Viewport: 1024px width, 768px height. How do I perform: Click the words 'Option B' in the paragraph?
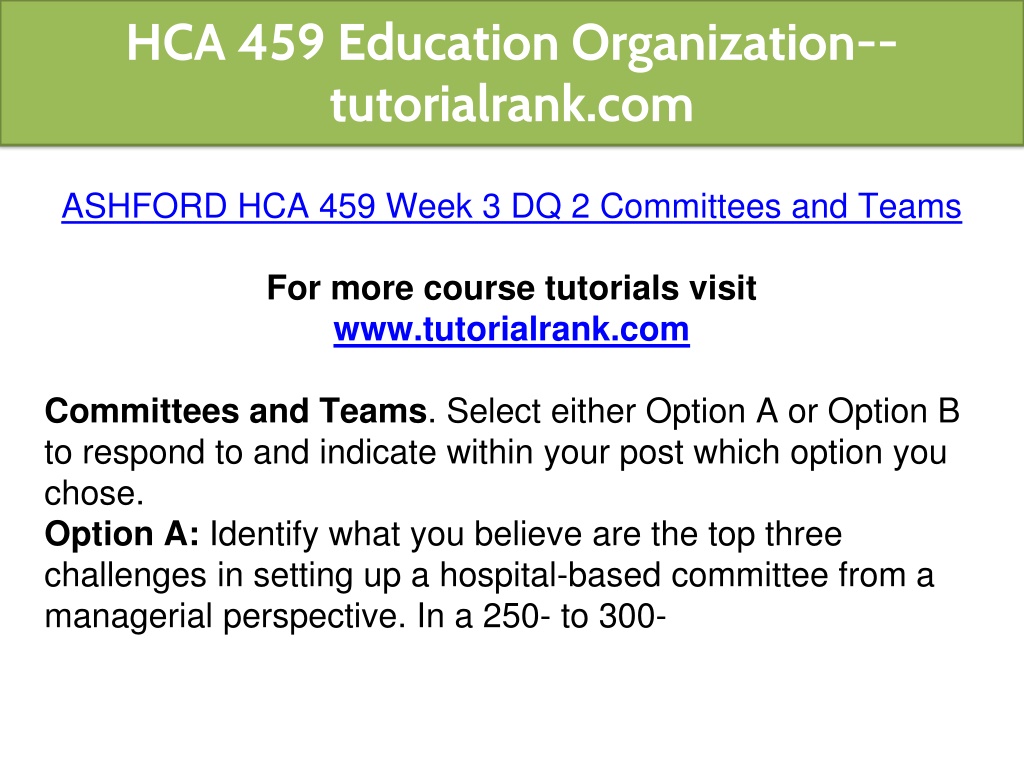tap(893, 411)
